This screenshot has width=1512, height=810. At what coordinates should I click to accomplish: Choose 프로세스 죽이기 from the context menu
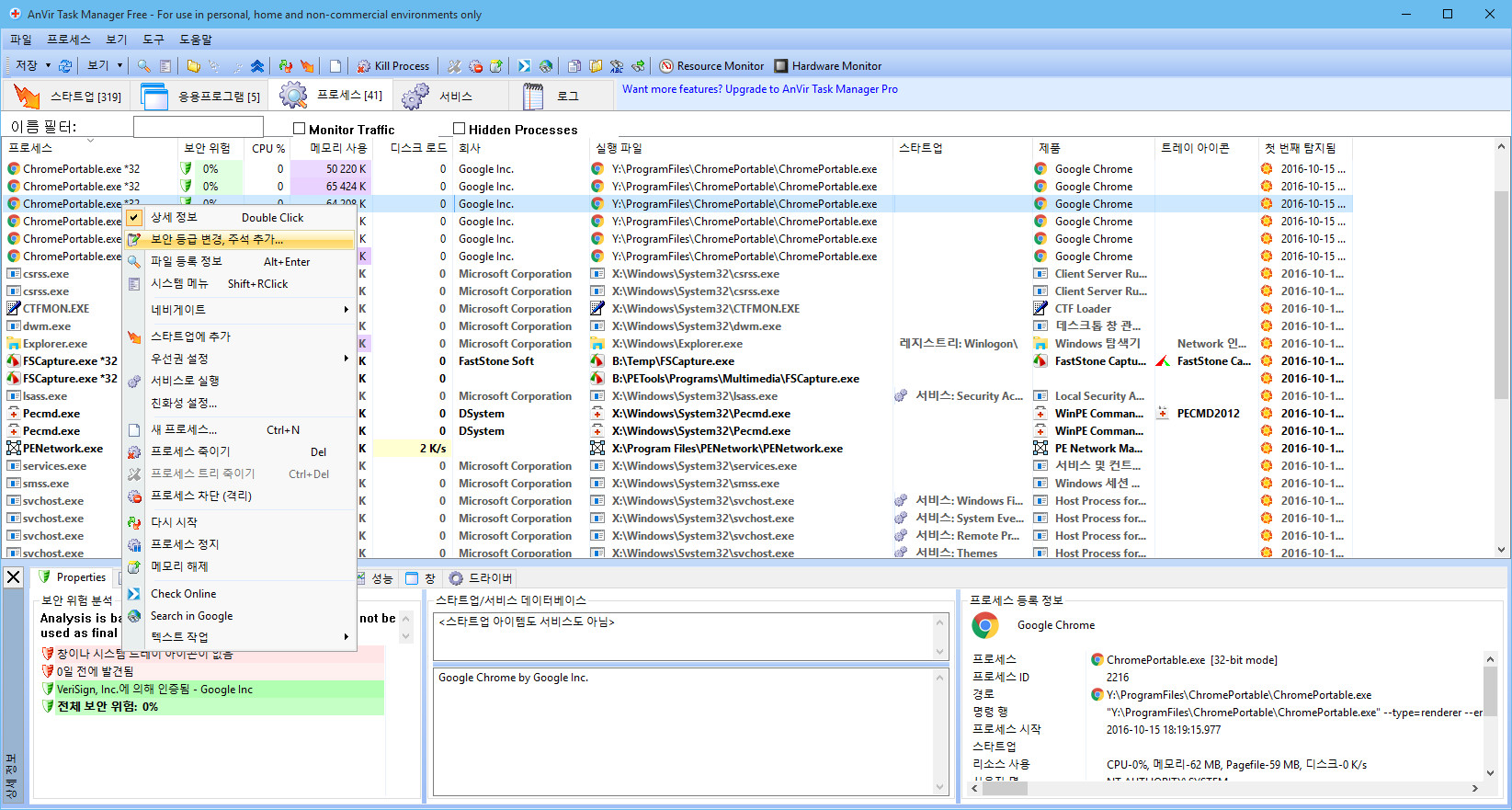[239, 451]
